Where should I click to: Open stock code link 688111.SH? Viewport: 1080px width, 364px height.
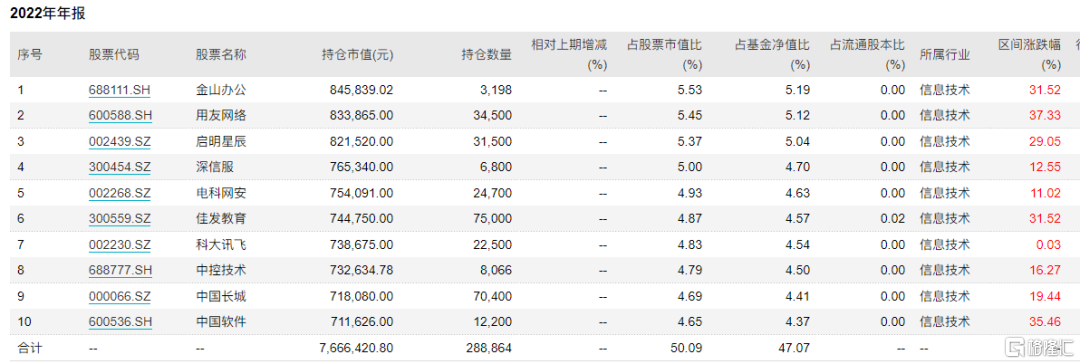(120, 89)
